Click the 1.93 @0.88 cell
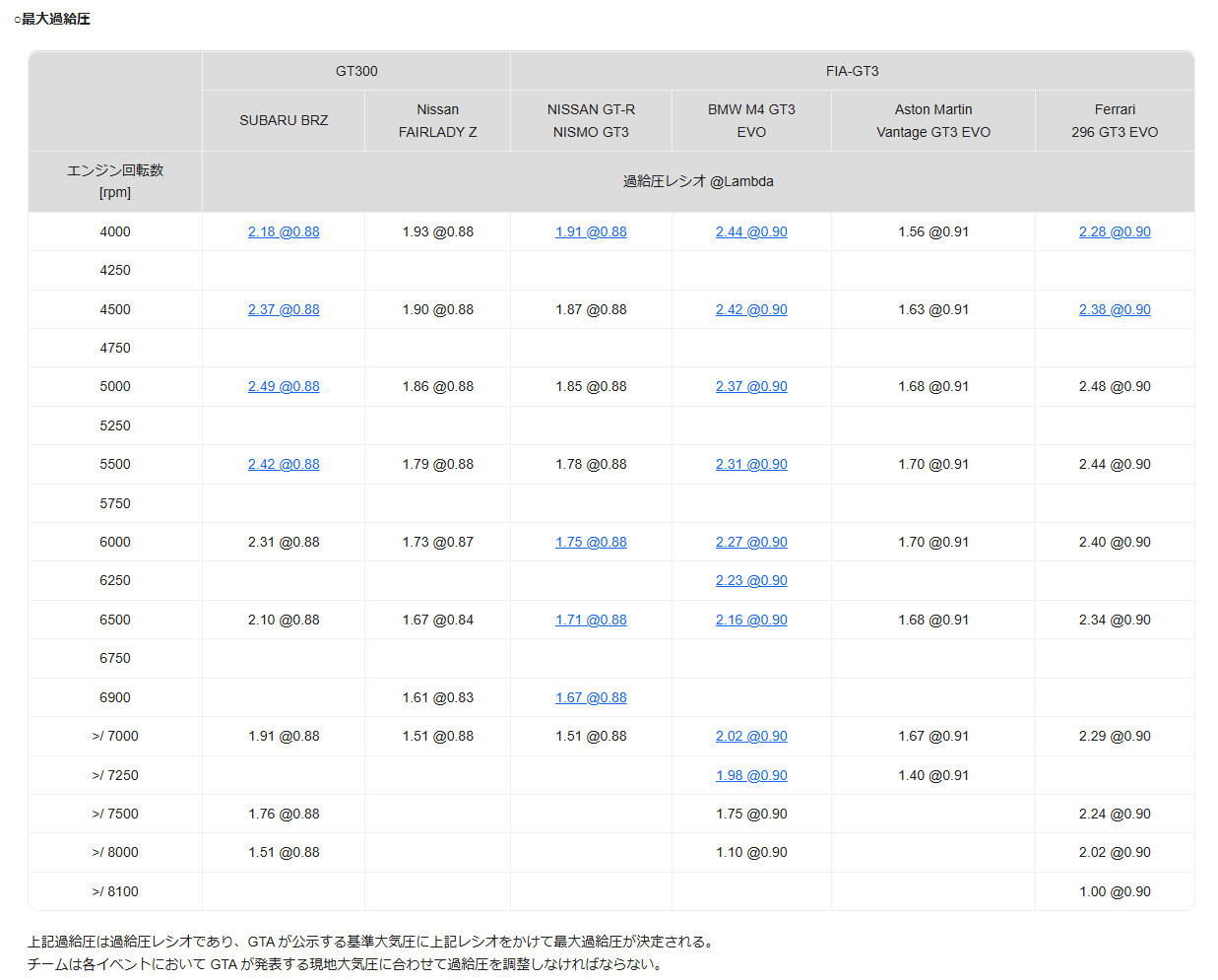The width and height of the screenshot is (1218, 980). click(438, 231)
